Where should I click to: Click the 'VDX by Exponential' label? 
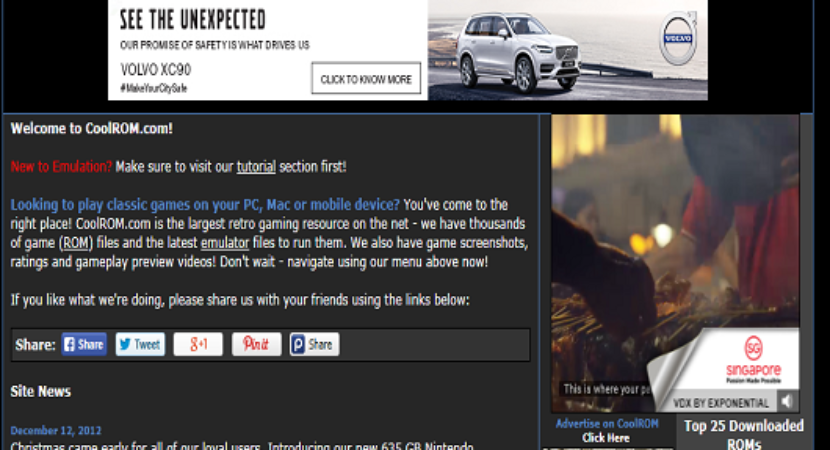tap(721, 403)
